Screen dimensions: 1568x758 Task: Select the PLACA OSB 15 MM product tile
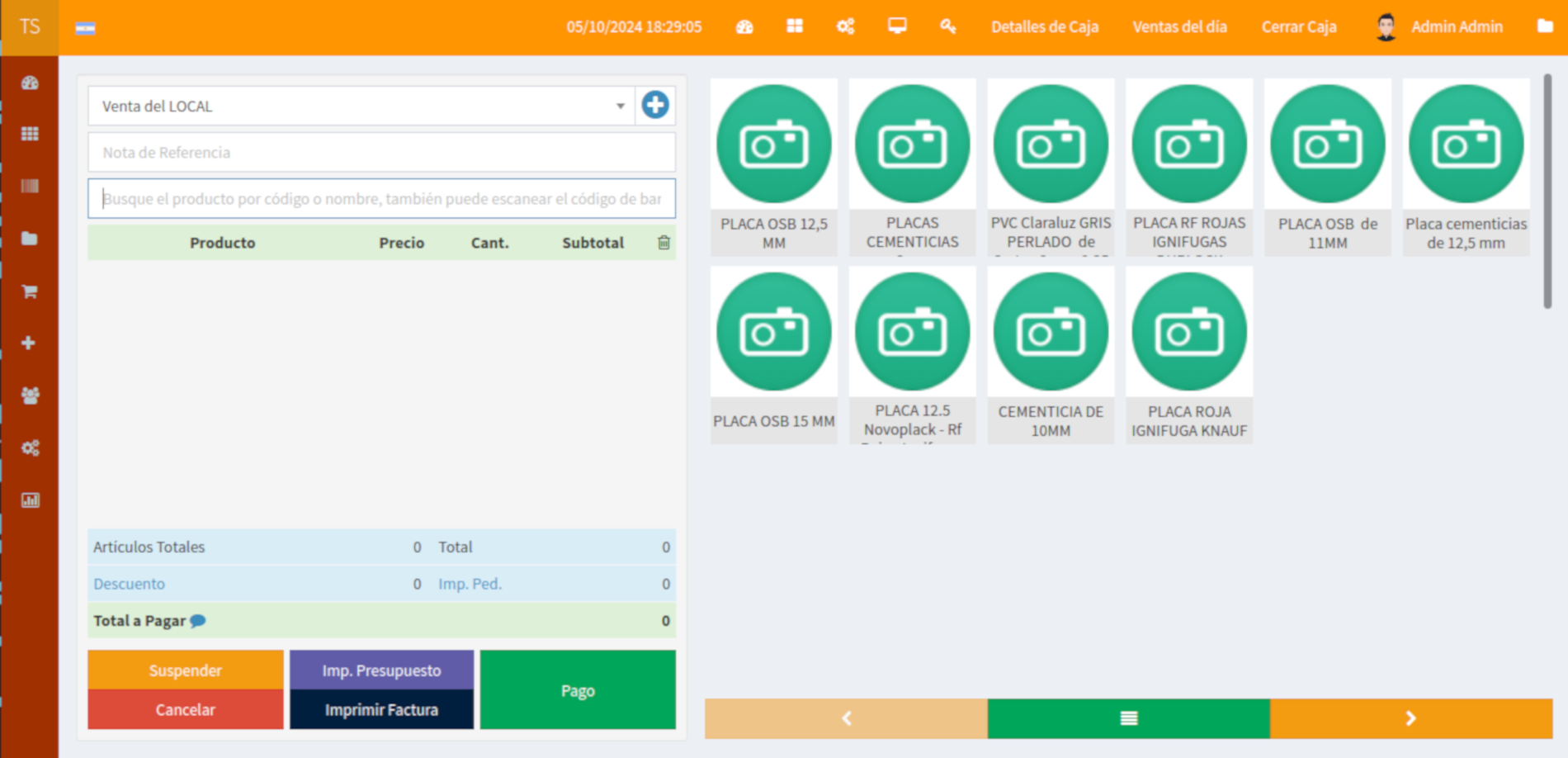click(x=773, y=355)
